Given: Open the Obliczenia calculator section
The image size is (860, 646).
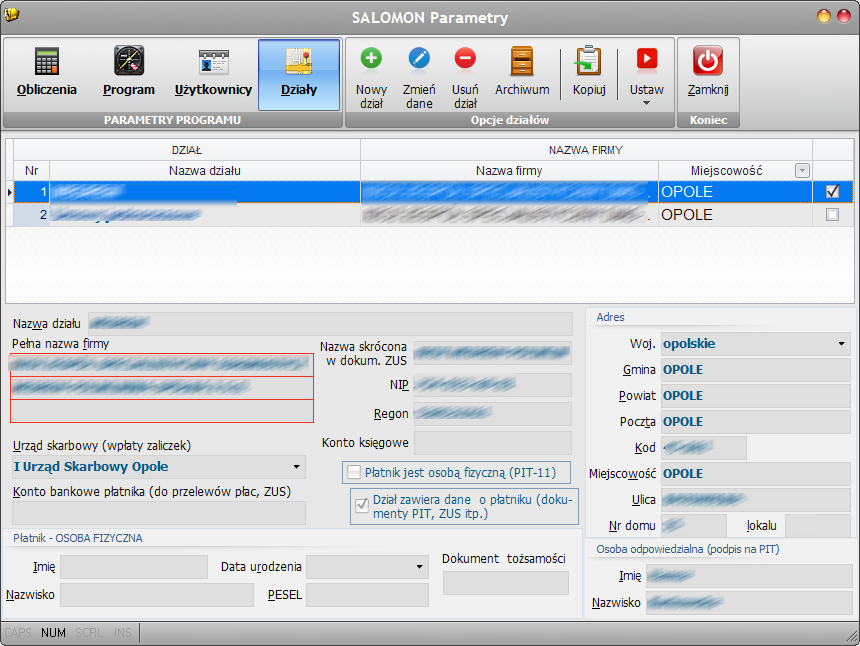Looking at the screenshot, I should pos(47,73).
